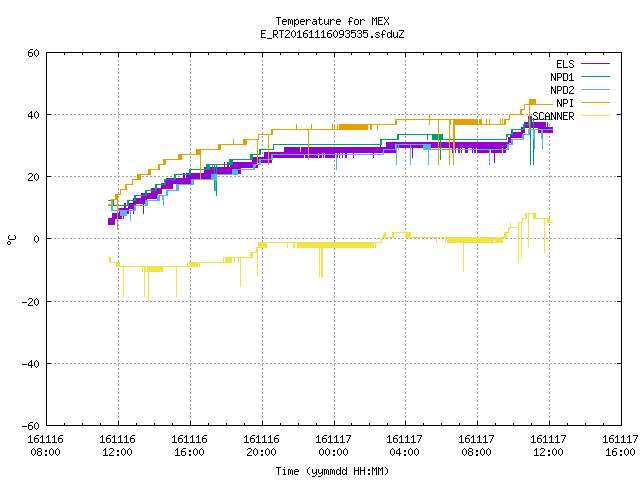Click the x-axis tick 161117 08:00
Image resolution: width=640 pixels, height=480 pixels.
point(476,446)
